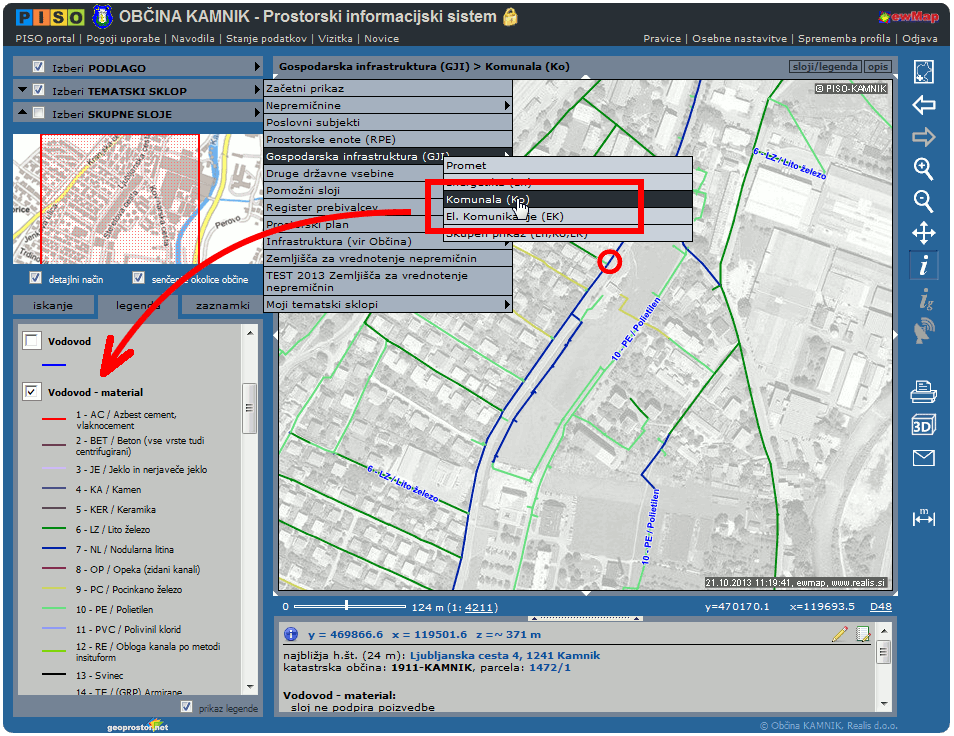Screen dimensions: 954x736
Task: Click the zoom out magnifier tool
Action: point(923,201)
